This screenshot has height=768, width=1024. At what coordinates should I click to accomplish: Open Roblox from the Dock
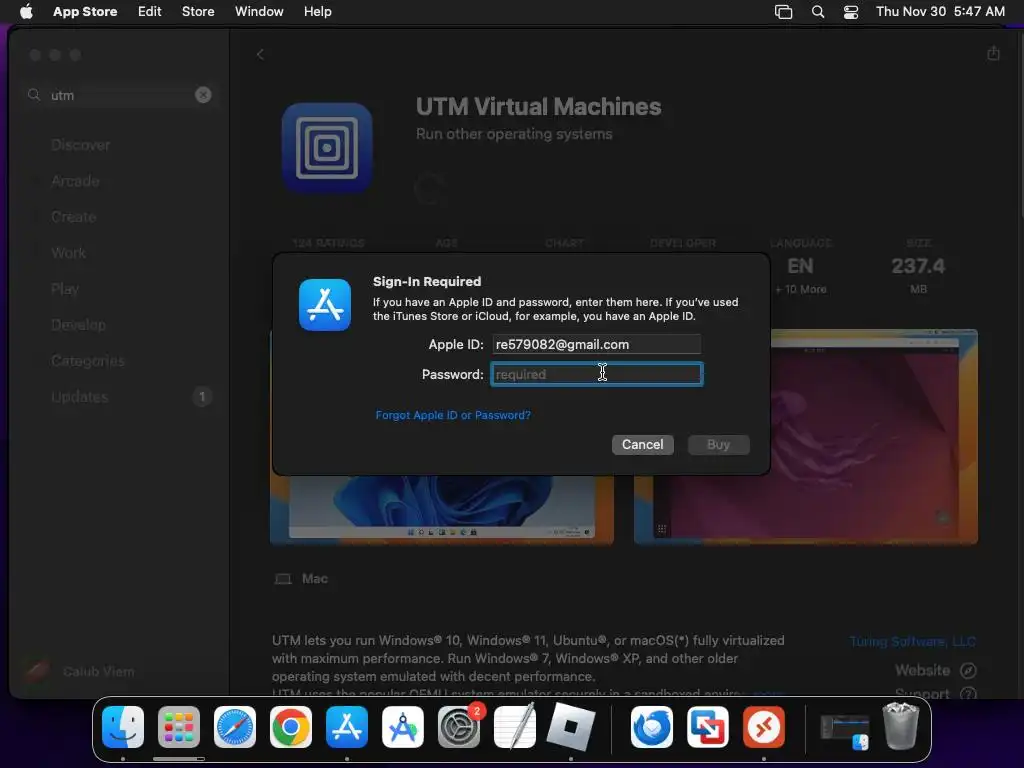point(571,727)
